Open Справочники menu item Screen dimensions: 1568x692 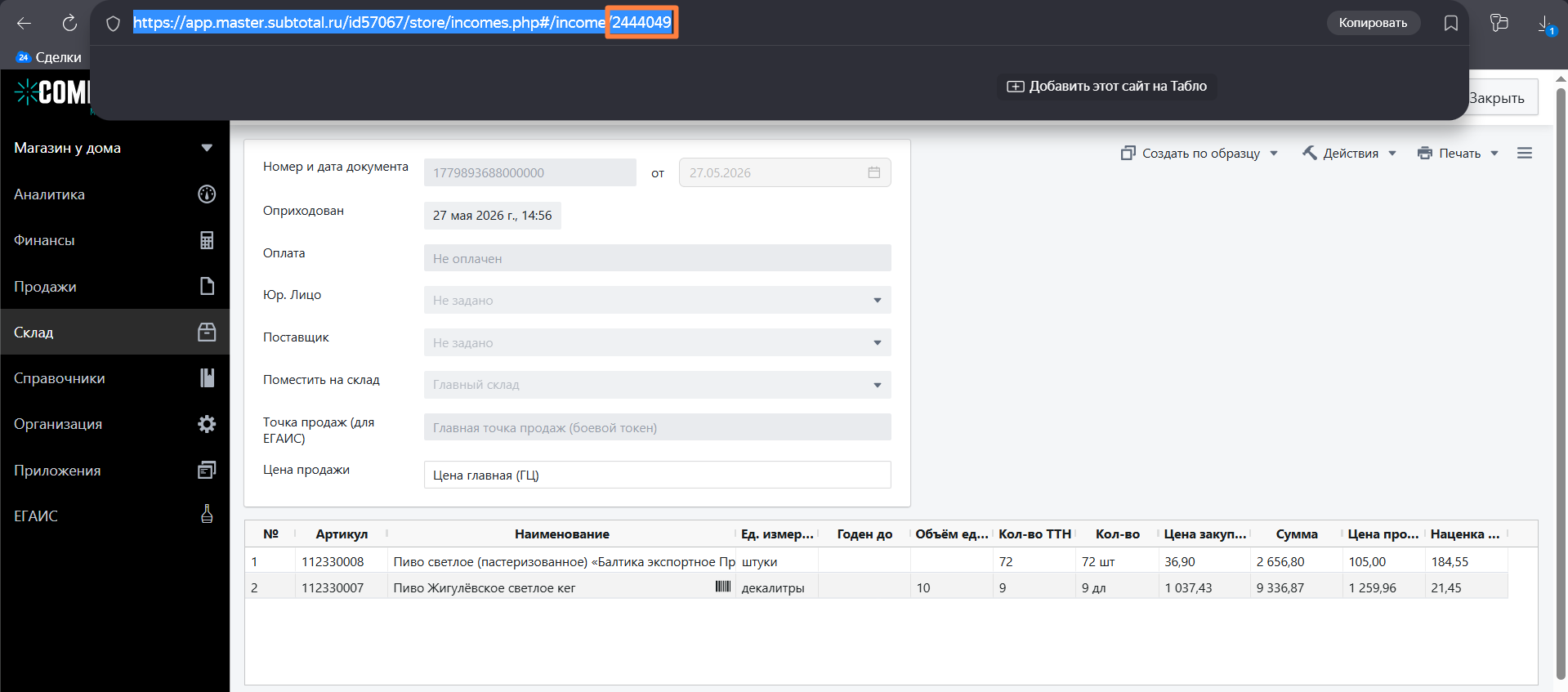click(114, 377)
